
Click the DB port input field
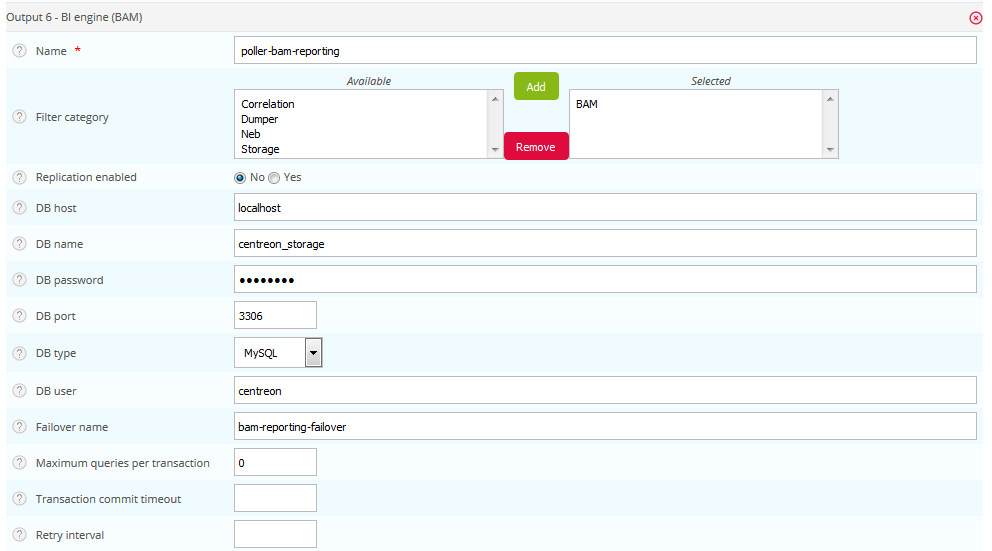coord(275,316)
